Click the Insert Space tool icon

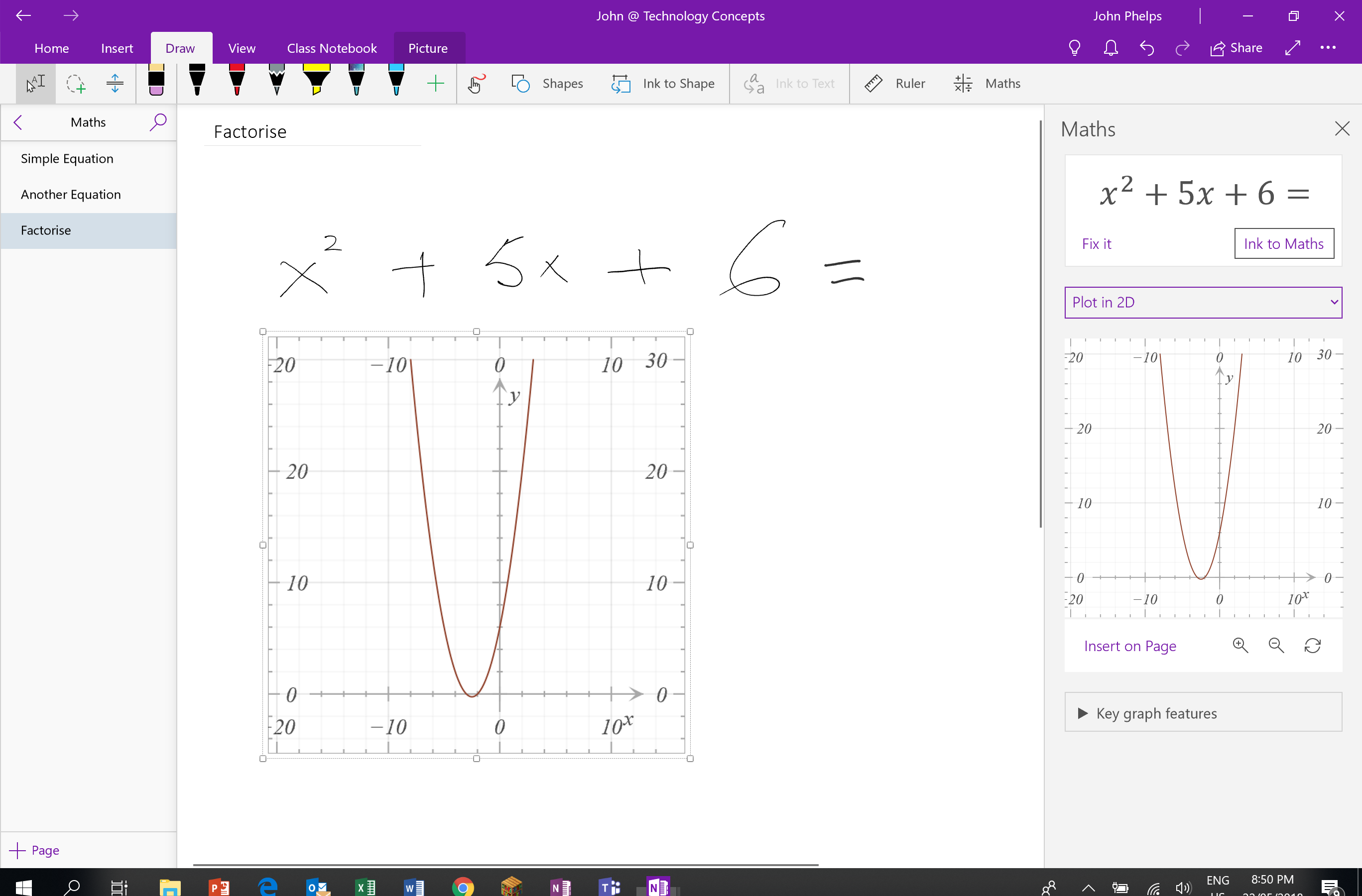coord(115,84)
